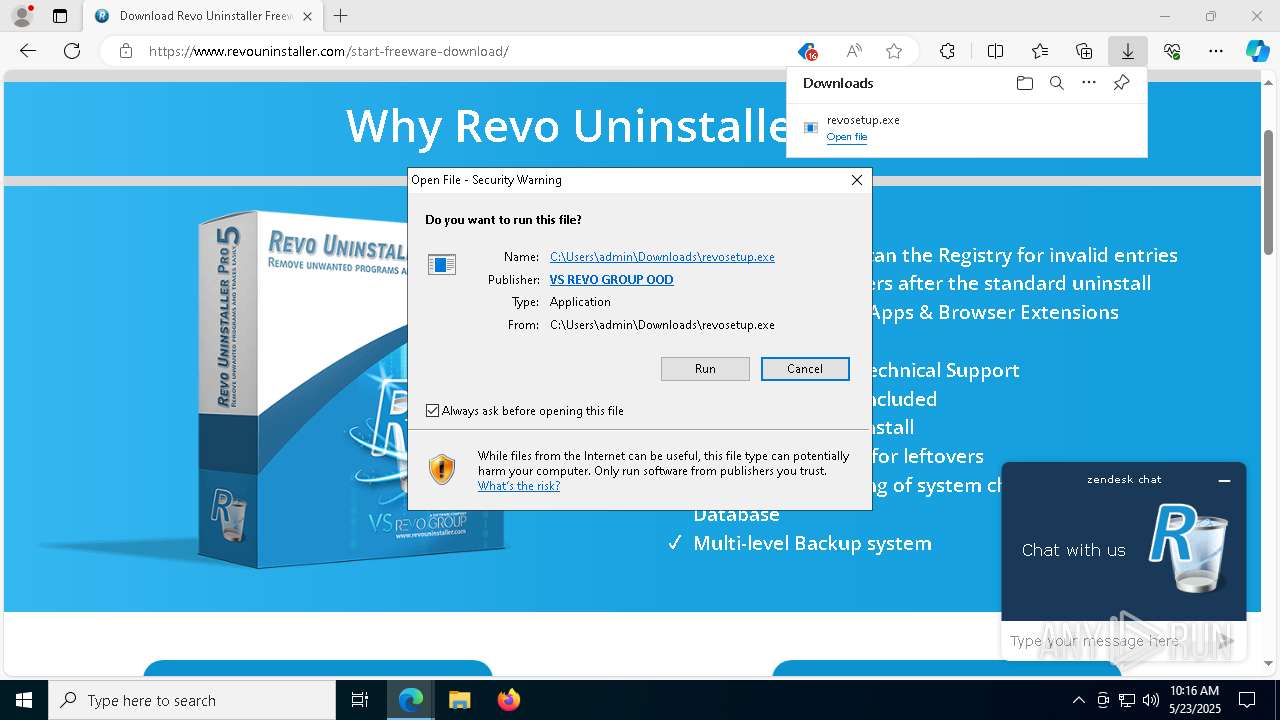
Task: Open volume control in system tray
Action: 1151,700
